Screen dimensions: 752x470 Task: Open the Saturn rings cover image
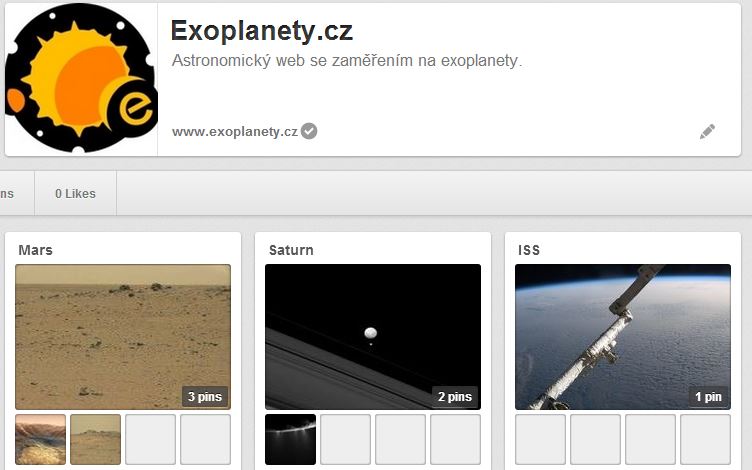pyautogui.click(x=373, y=337)
